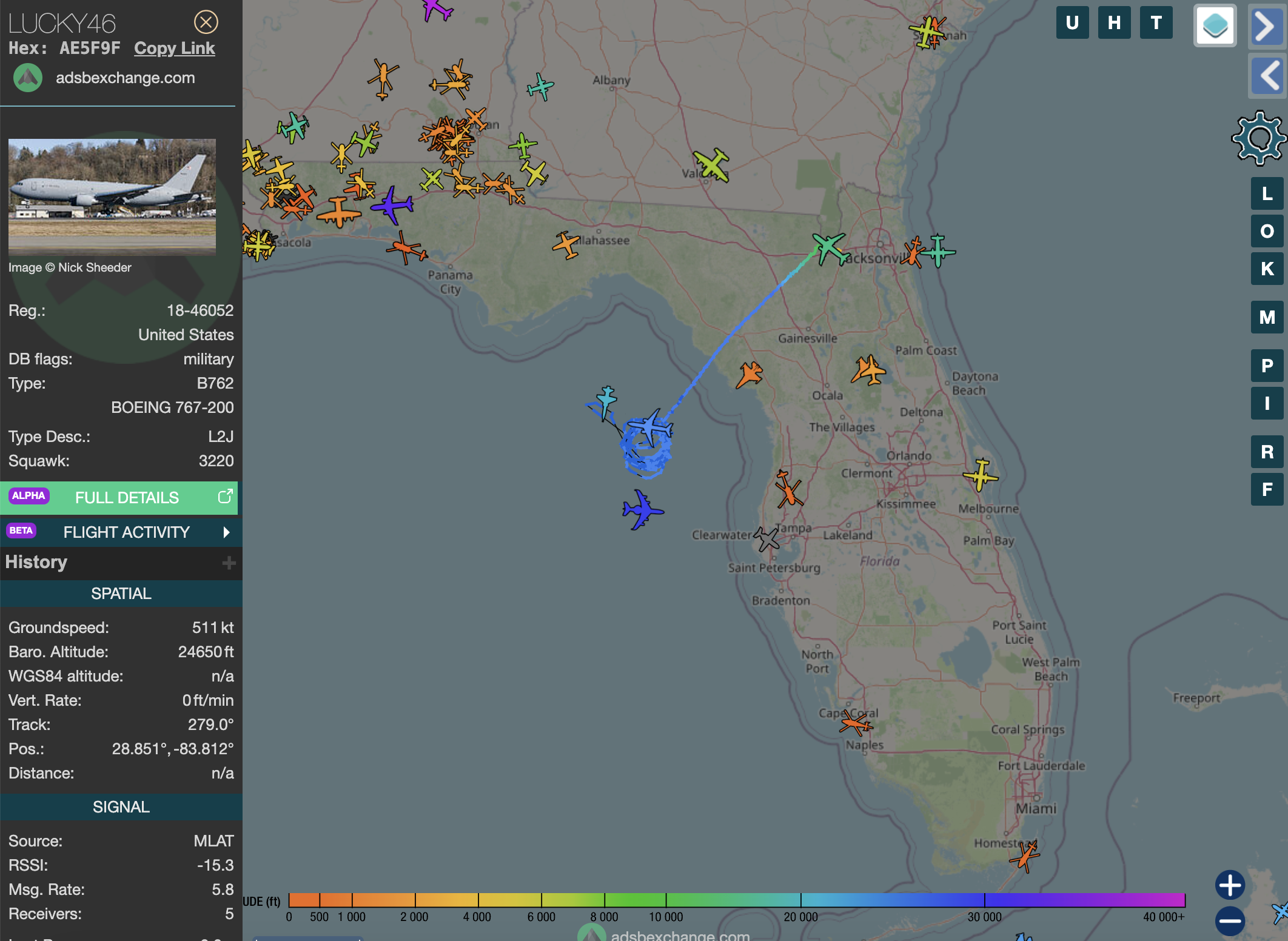Image resolution: width=1288 pixels, height=941 pixels.
Task: Toggle the I map option button
Action: point(1267,403)
